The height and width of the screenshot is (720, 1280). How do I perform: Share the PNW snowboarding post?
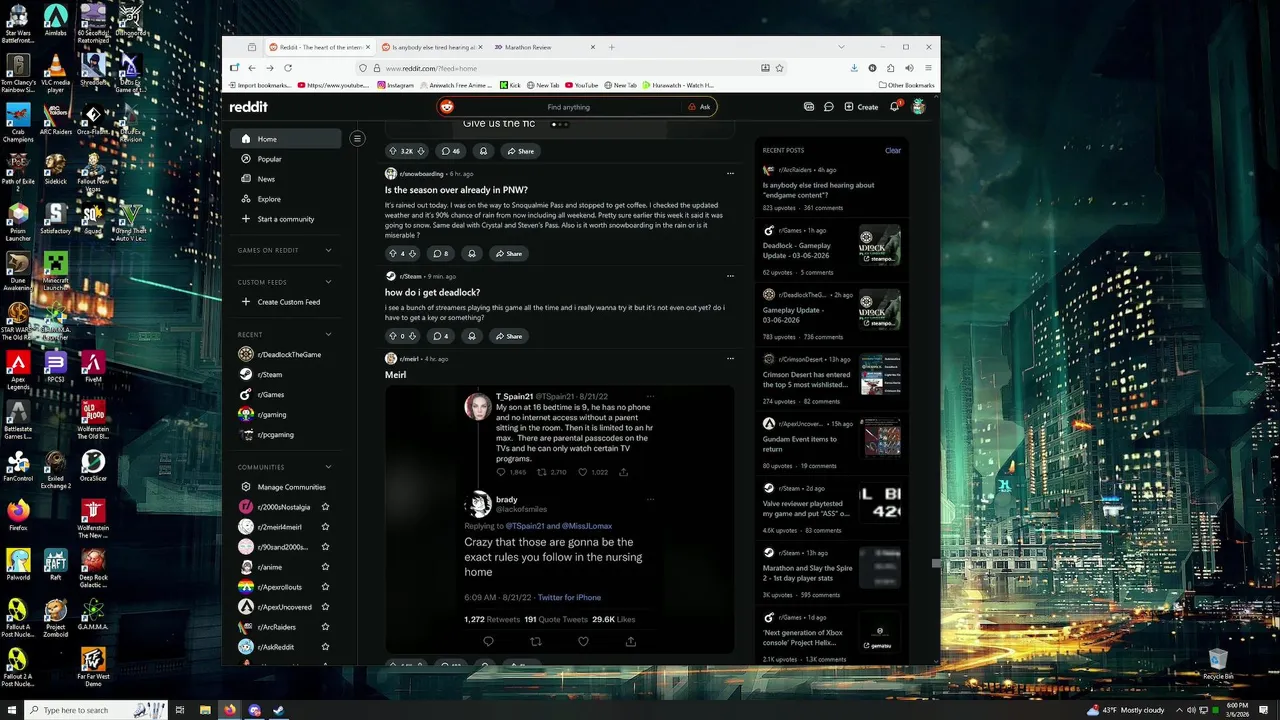pyautogui.click(x=509, y=254)
